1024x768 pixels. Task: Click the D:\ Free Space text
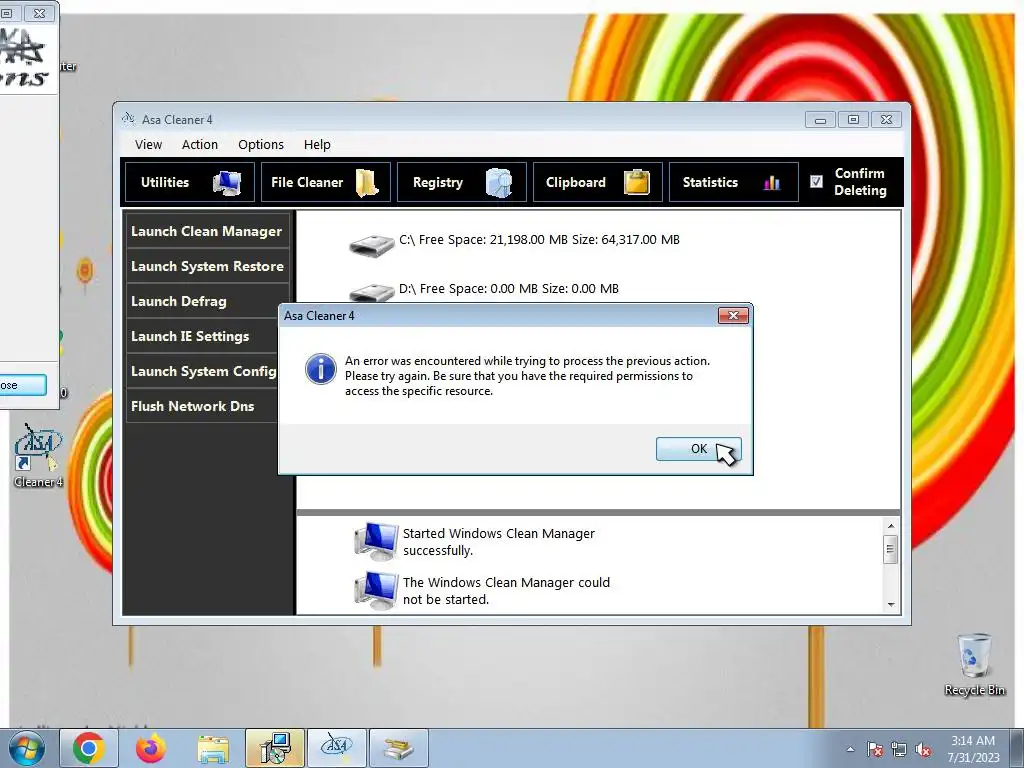coord(509,289)
